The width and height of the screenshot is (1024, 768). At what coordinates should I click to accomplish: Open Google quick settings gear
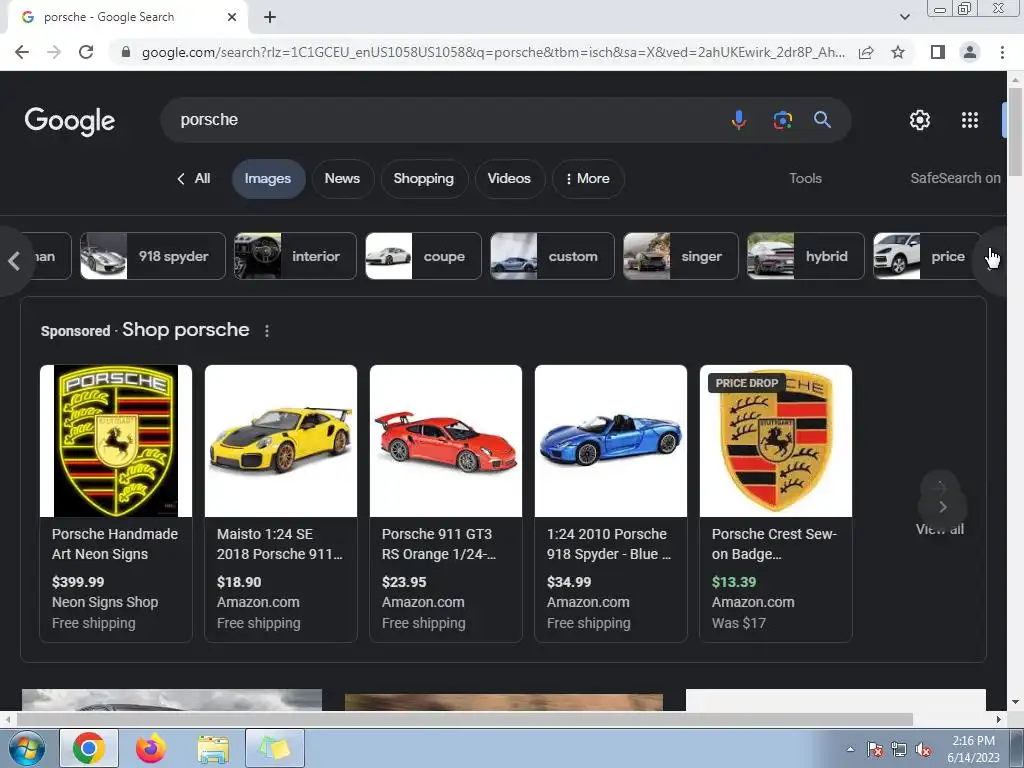[x=920, y=120]
